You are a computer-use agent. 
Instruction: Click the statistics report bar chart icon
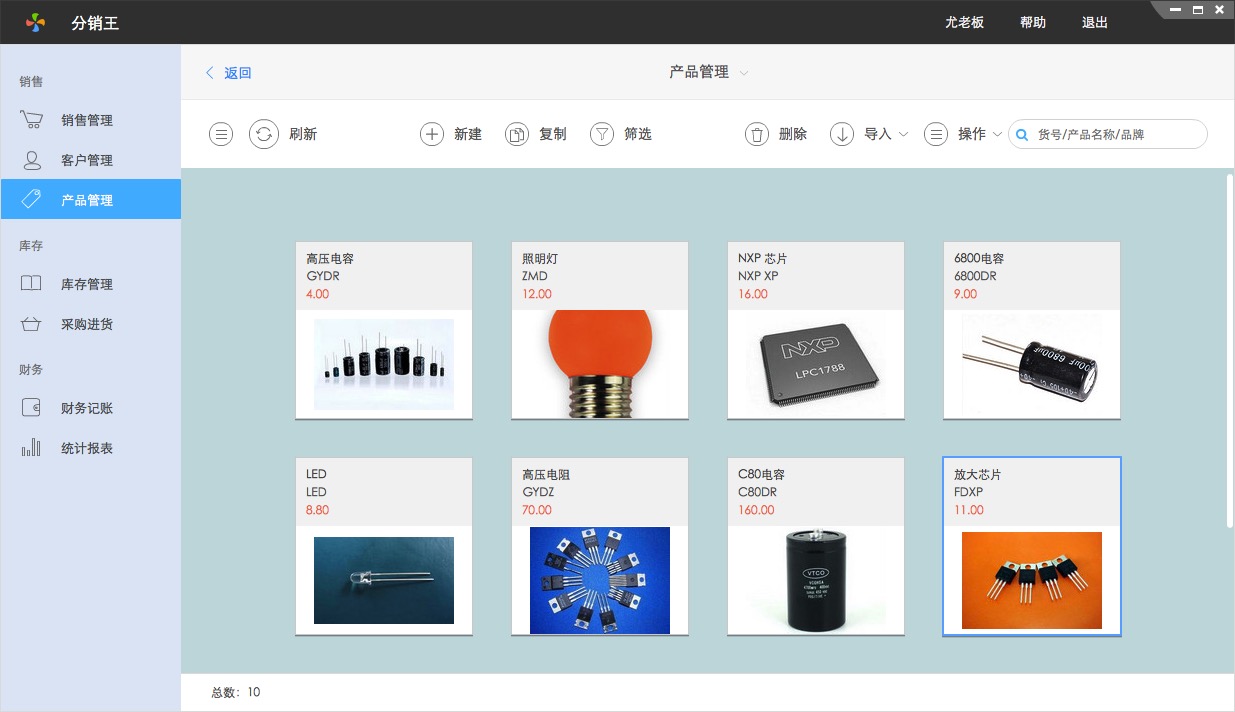pos(32,448)
